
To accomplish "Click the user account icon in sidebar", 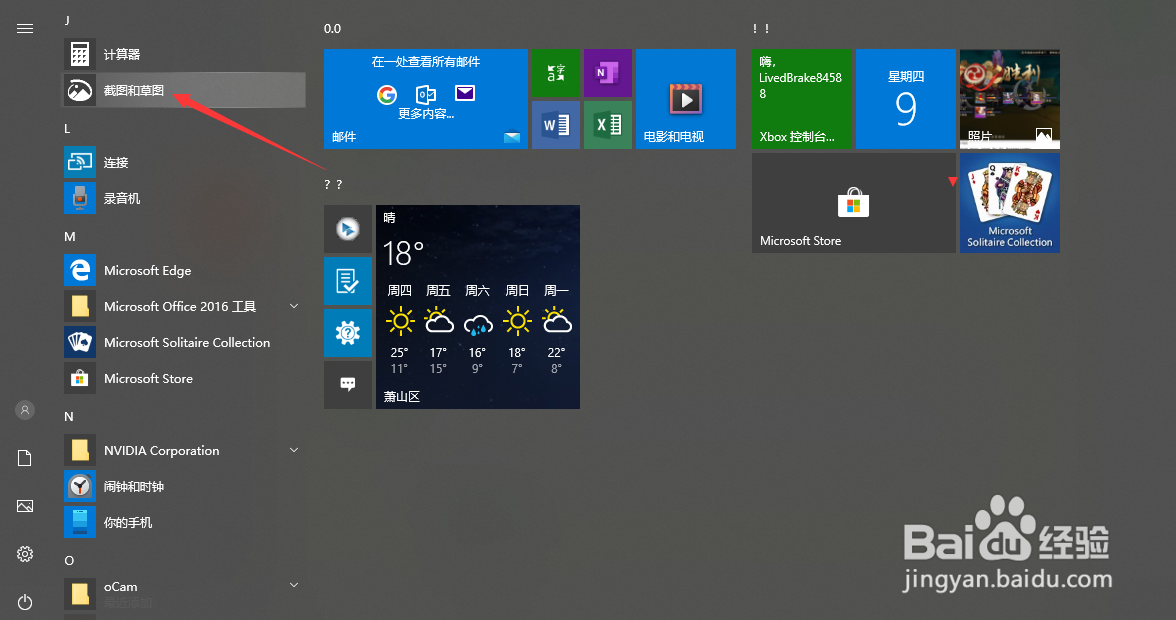I will tap(25, 410).
